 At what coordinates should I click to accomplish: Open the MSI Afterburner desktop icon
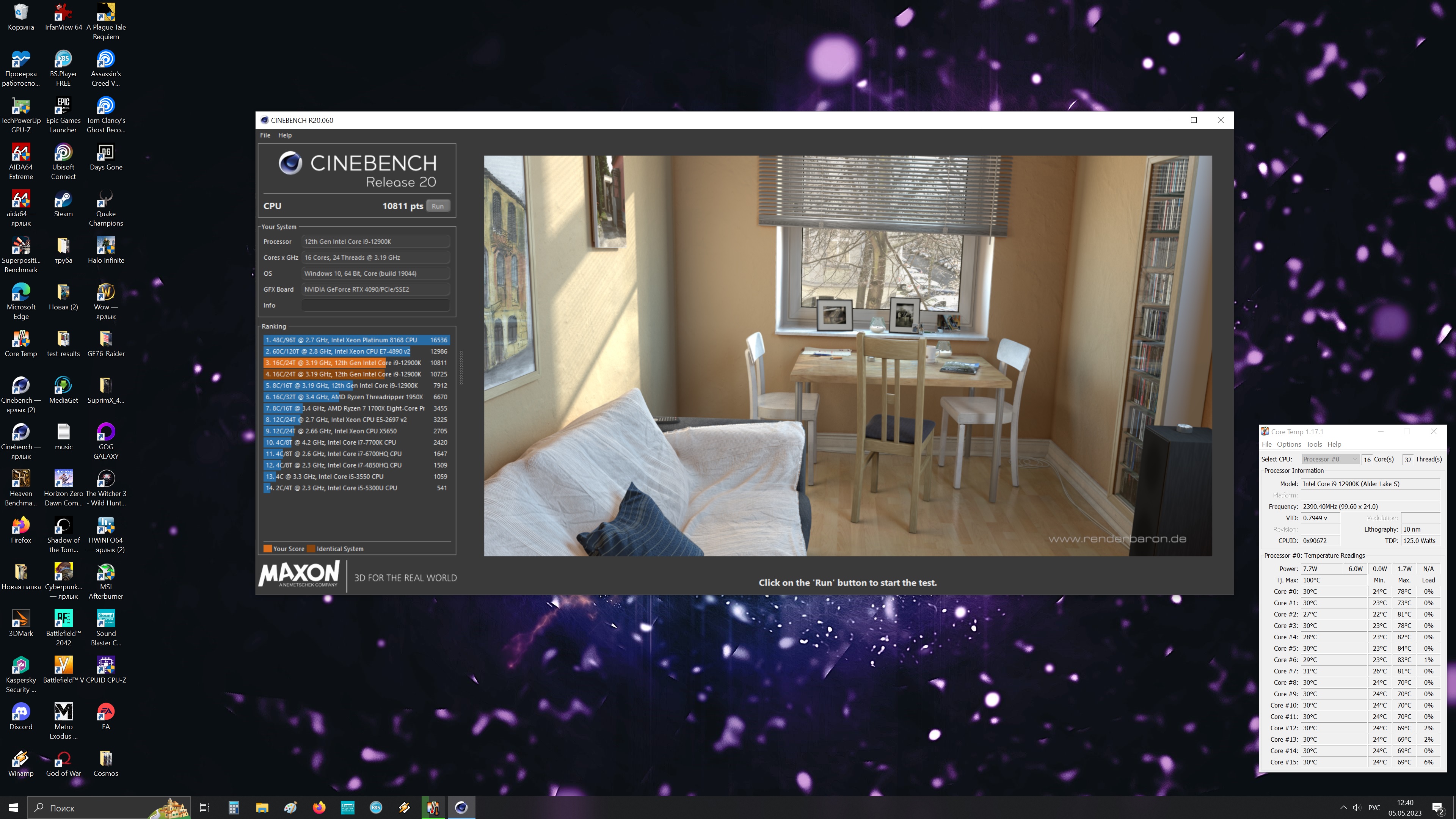106,573
